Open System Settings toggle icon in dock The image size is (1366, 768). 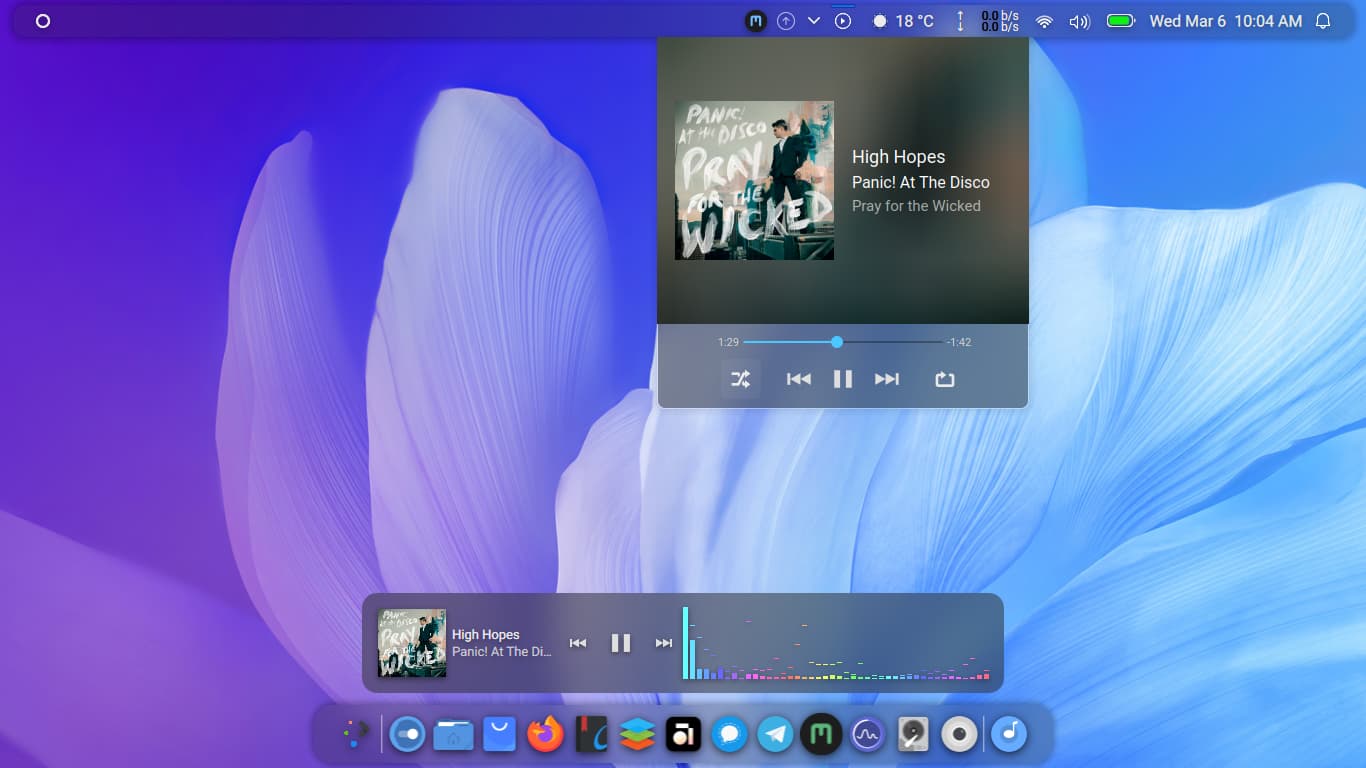click(x=407, y=735)
